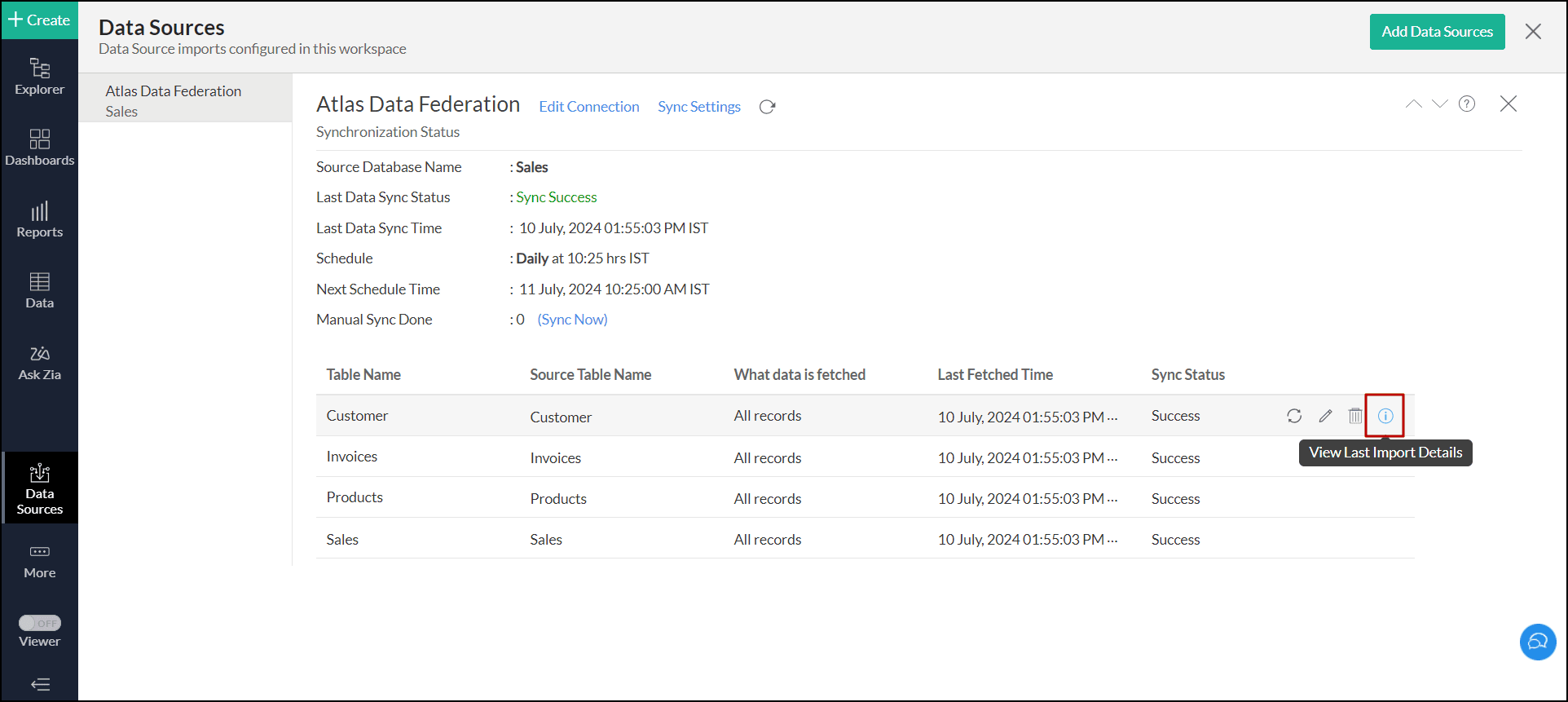
Task: View last import details info icon
Action: click(x=1385, y=416)
